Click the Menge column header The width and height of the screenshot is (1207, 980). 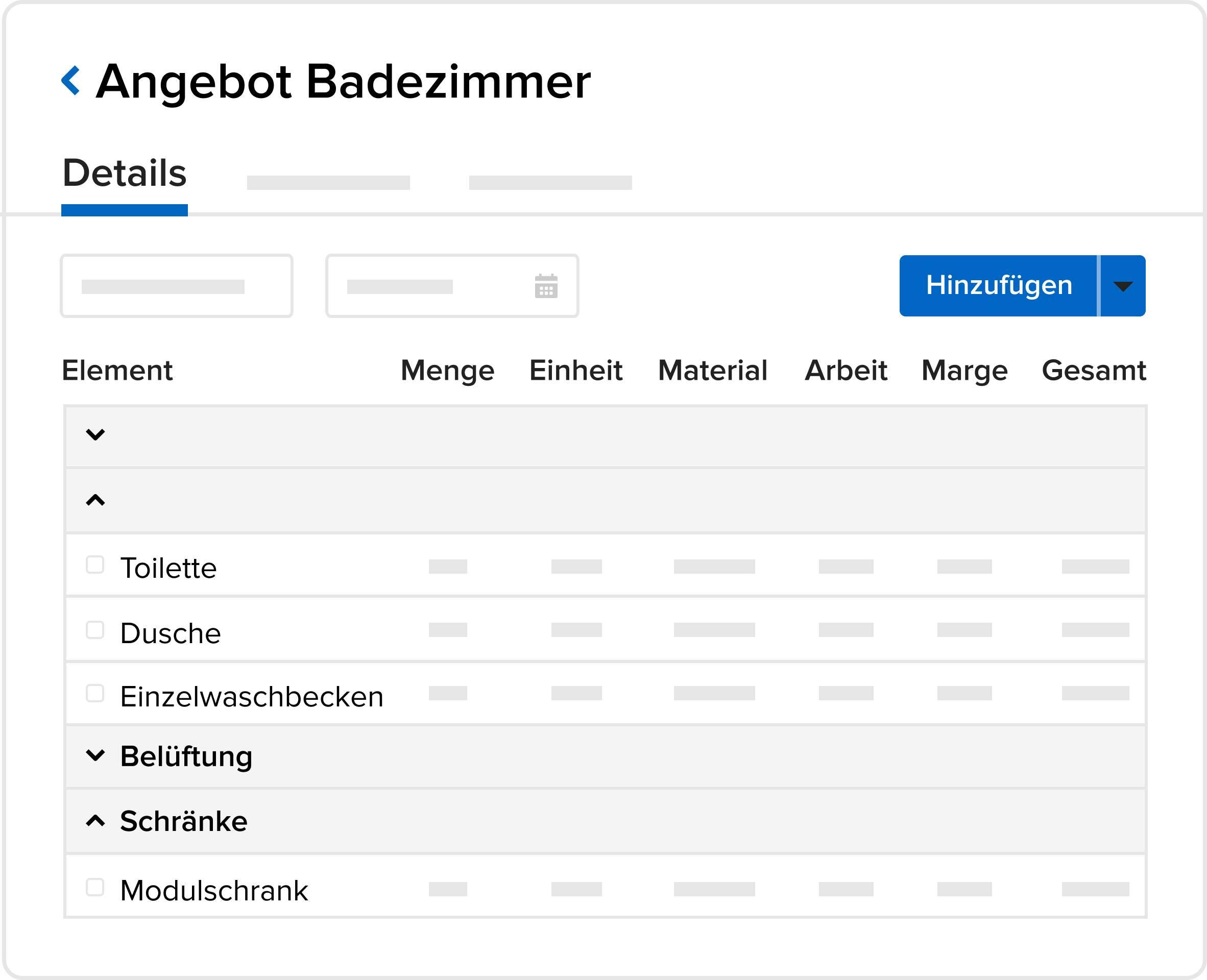(x=447, y=371)
